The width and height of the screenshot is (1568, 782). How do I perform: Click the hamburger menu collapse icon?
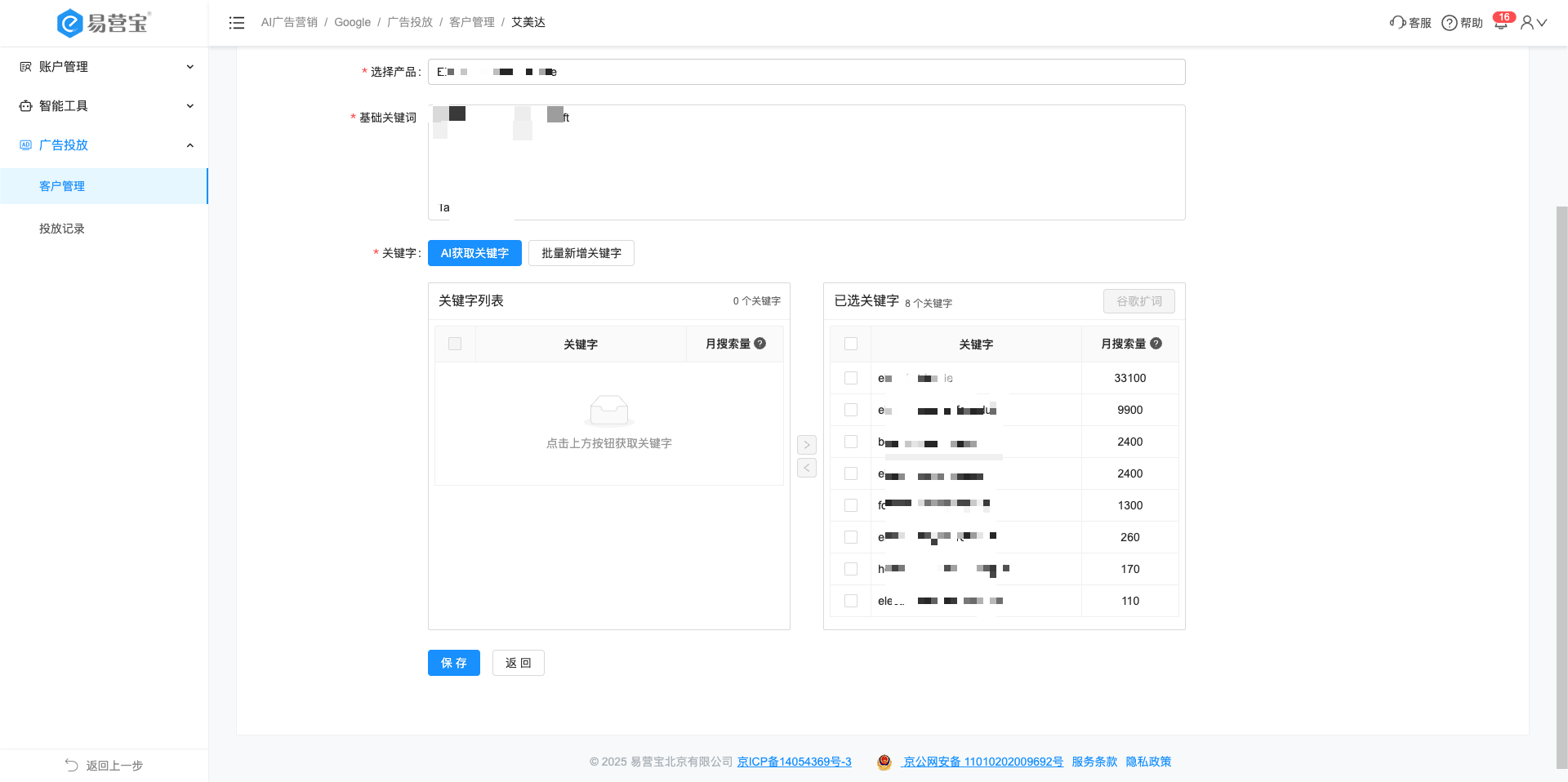(x=237, y=23)
